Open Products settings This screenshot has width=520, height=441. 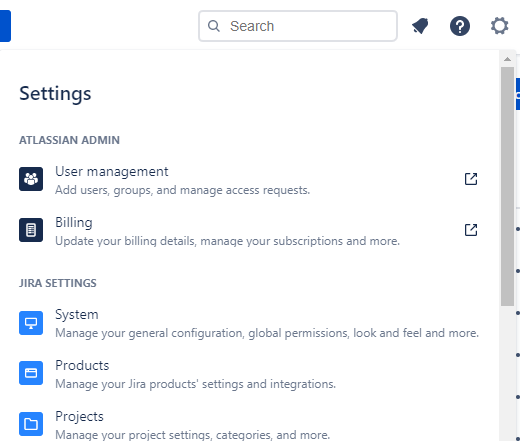[x=248, y=374]
